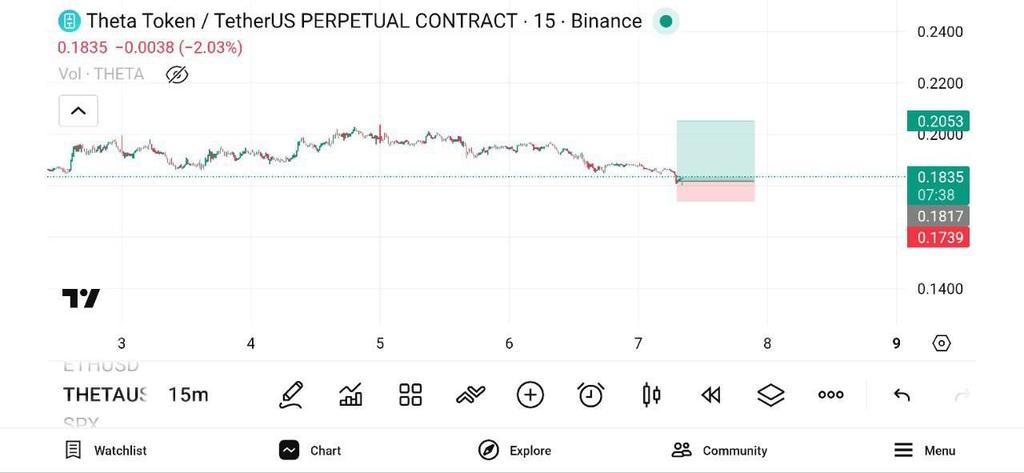
Task: Undo the last chart action
Action: tap(901, 395)
